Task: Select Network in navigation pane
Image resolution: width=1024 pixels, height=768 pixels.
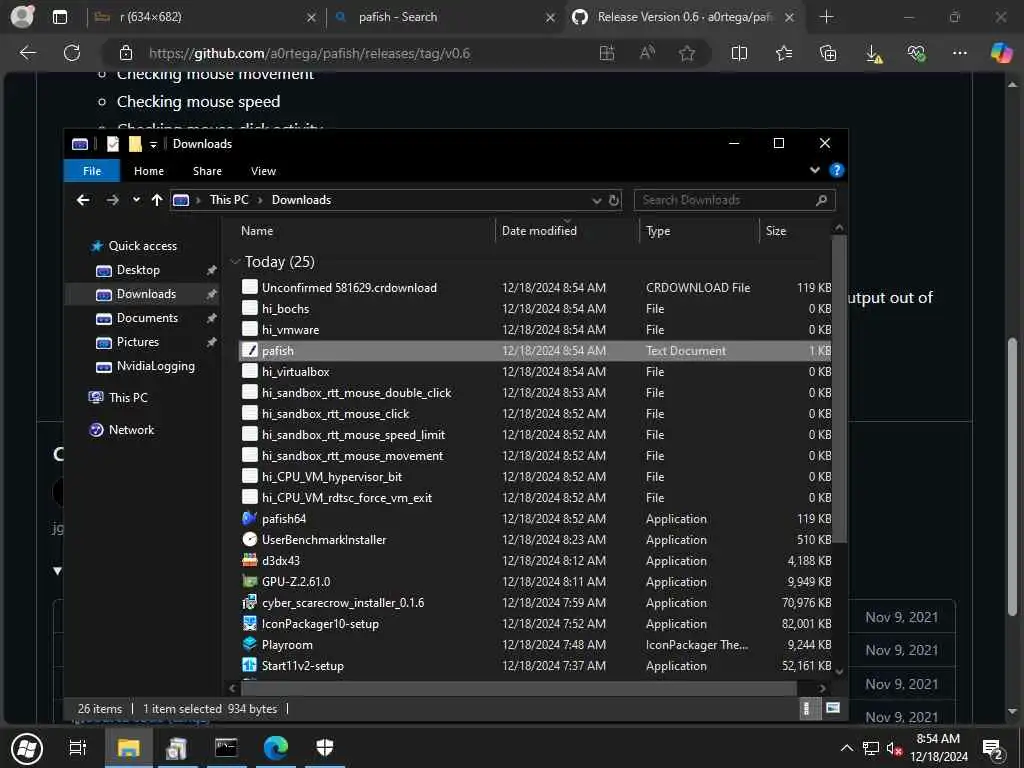Action: click(x=131, y=430)
